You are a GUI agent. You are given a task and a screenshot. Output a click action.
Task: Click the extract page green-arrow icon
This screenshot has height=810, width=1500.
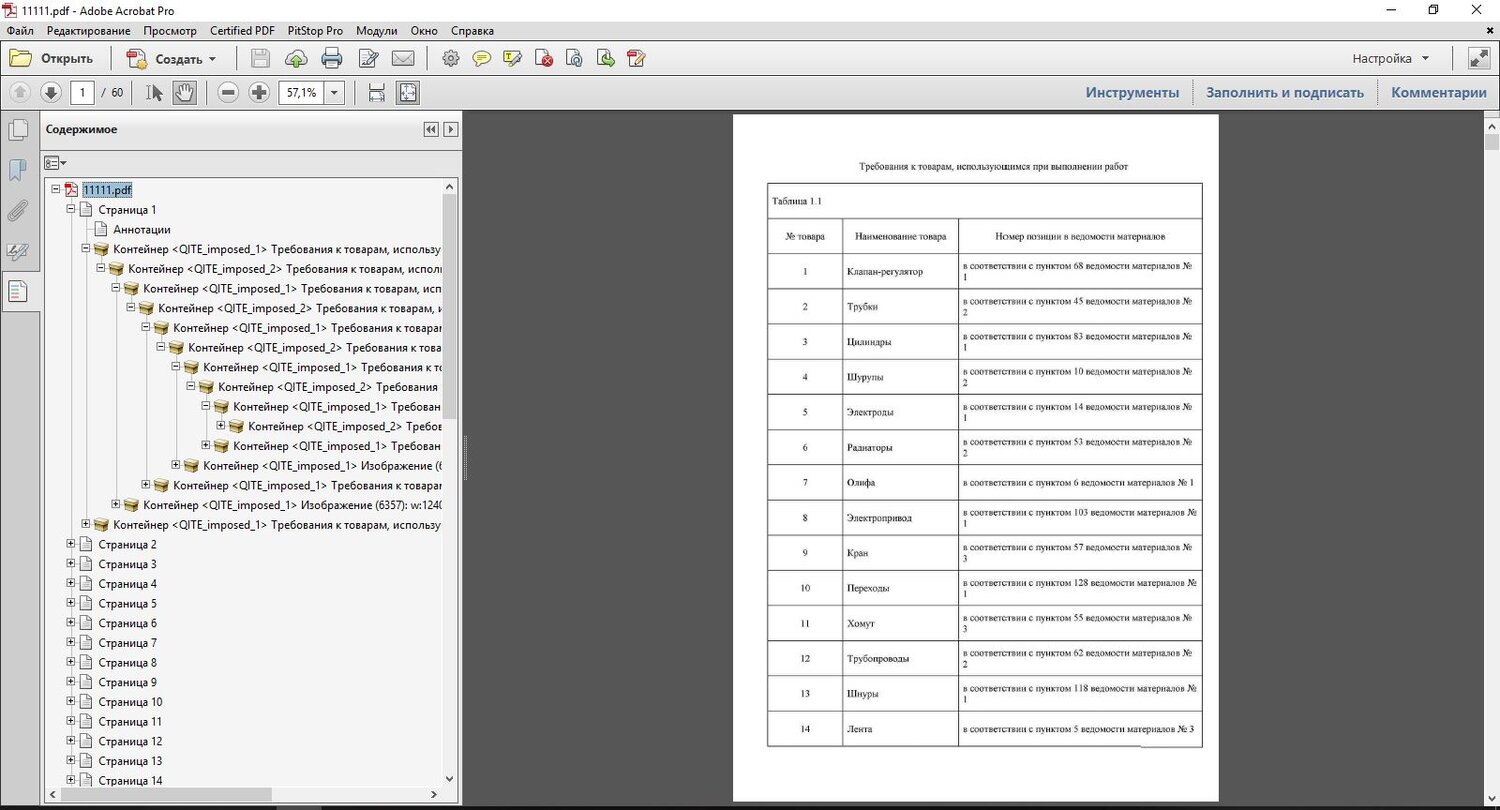(x=605, y=58)
